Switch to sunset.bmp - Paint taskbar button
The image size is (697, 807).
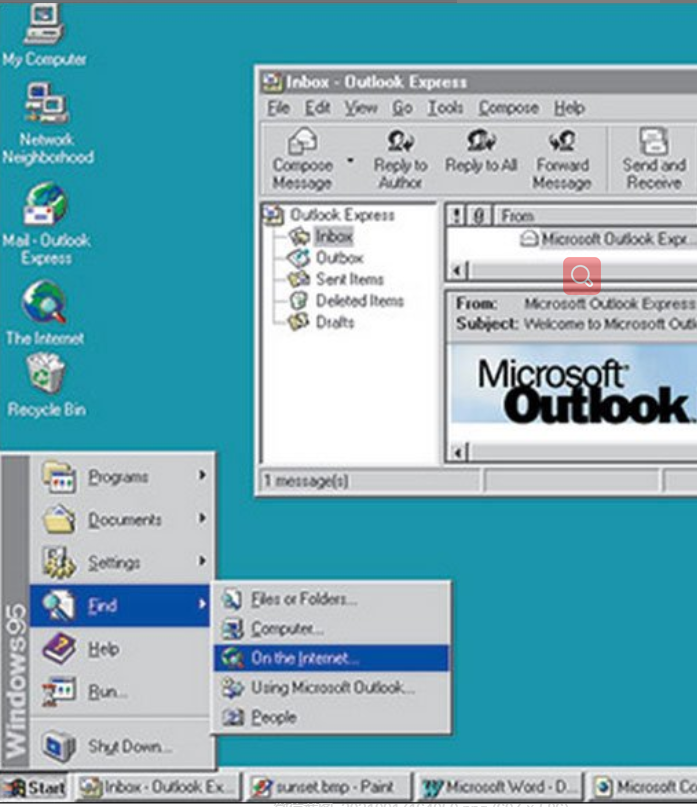tap(329, 787)
